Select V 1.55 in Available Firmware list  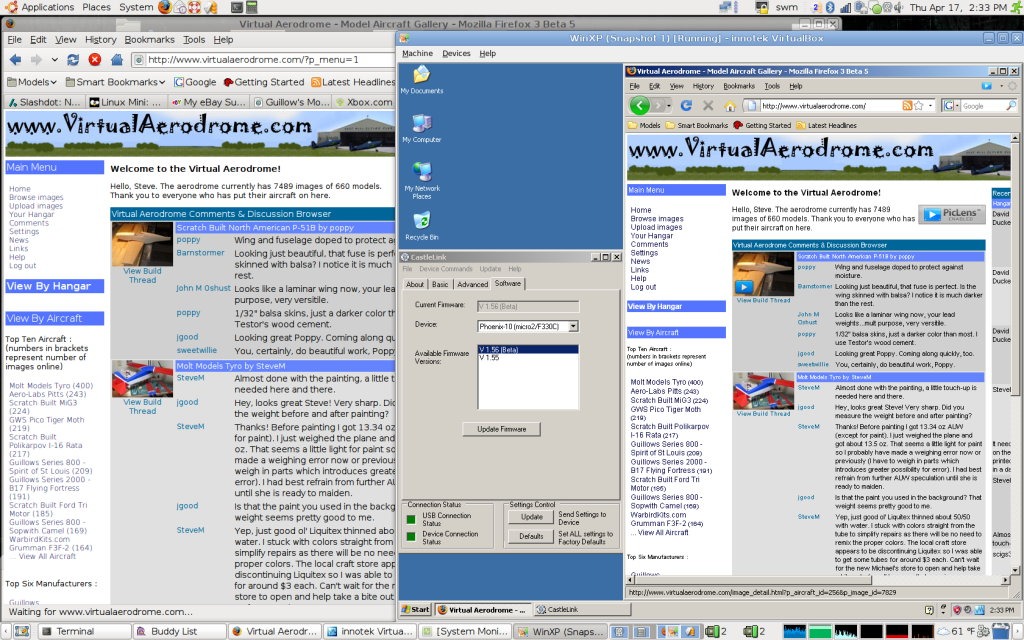point(489,358)
